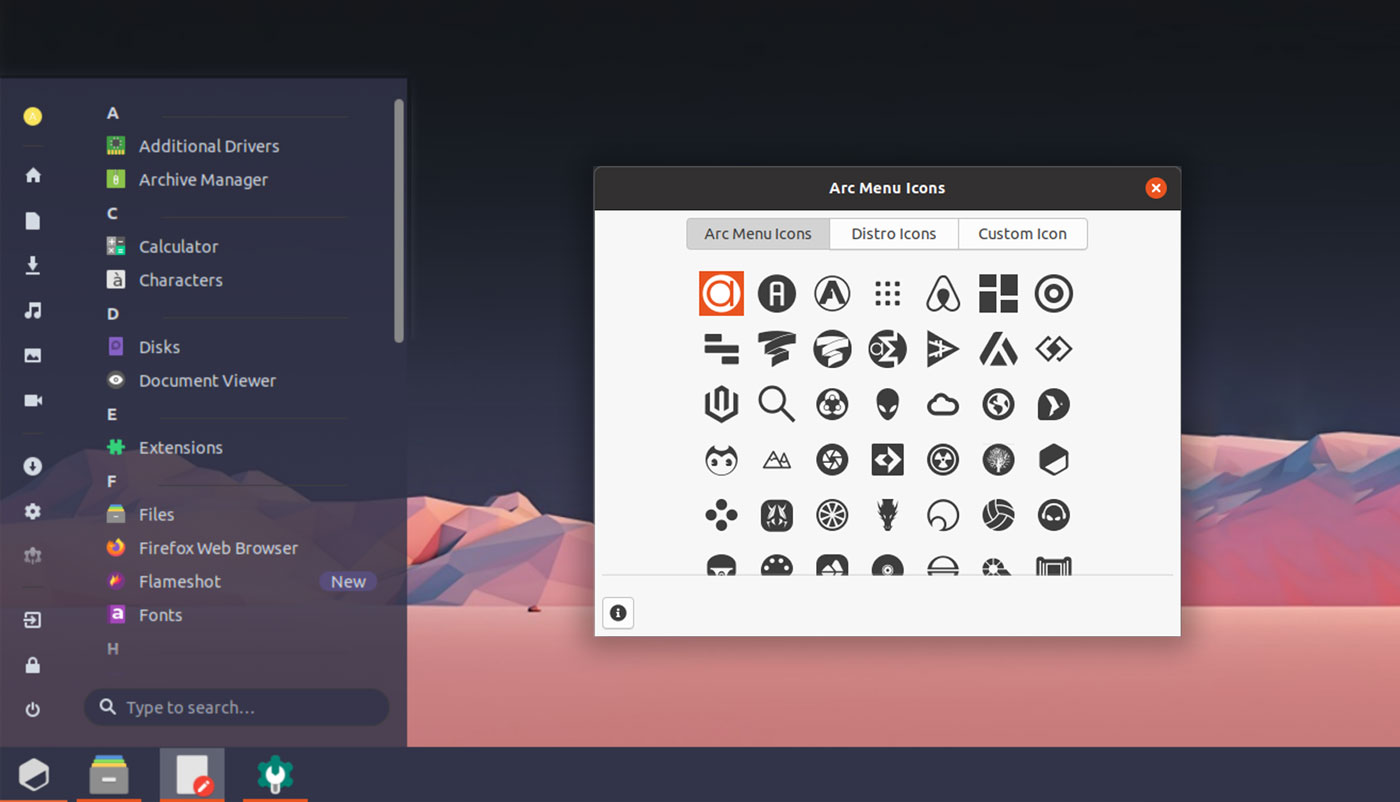
Task: Pick the crescent moon icon
Action: [942, 514]
